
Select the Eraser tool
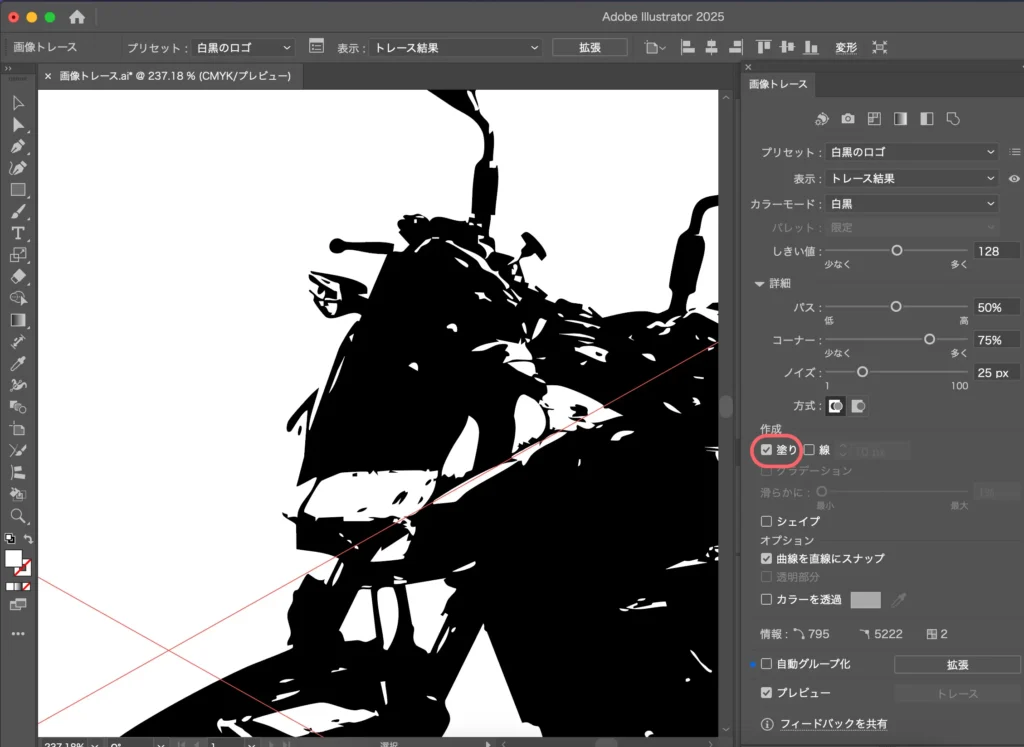pyautogui.click(x=18, y=276)
